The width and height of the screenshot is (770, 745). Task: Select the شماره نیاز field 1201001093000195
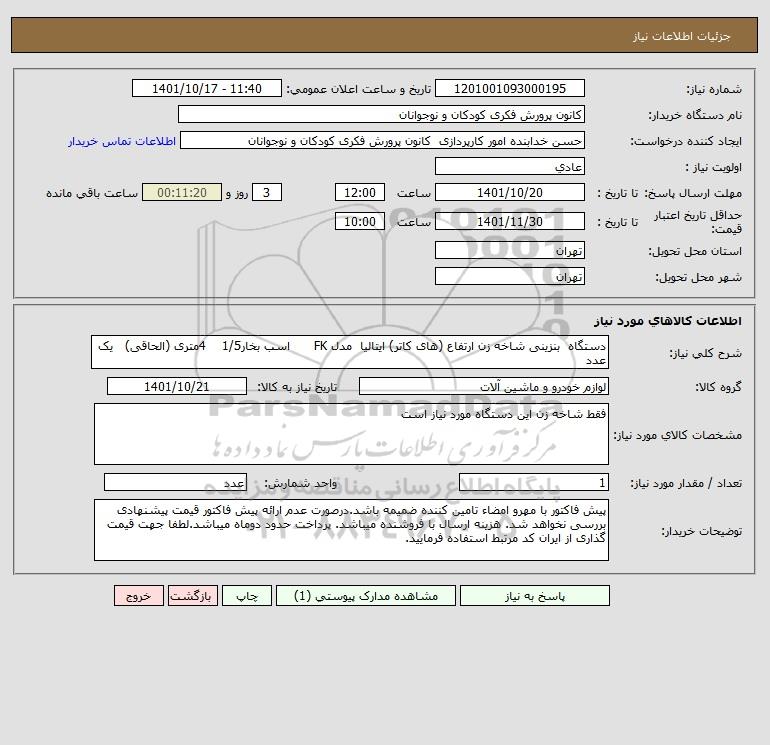510,88
